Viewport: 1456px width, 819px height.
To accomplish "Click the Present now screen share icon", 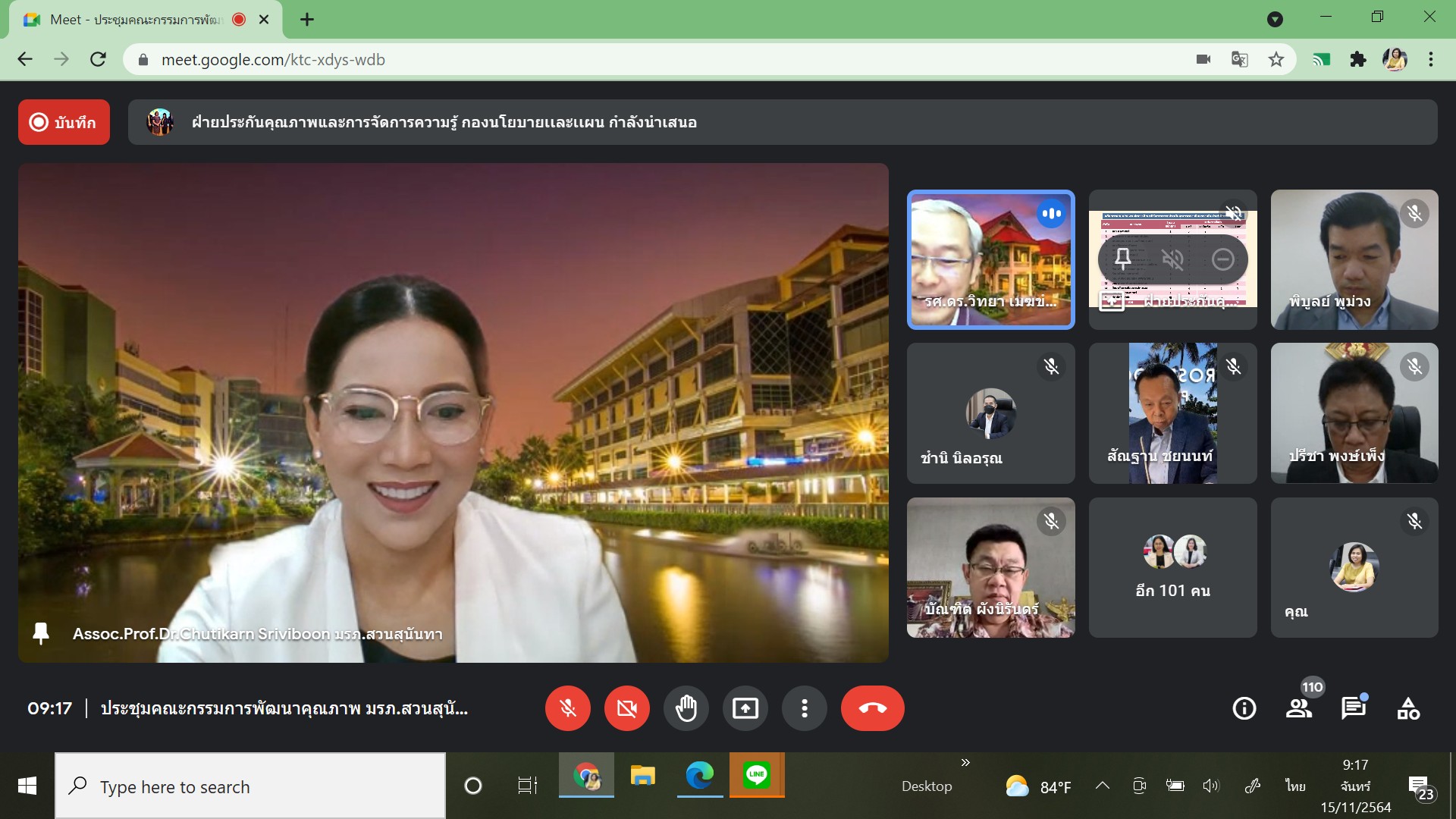I will click(745, 708).
